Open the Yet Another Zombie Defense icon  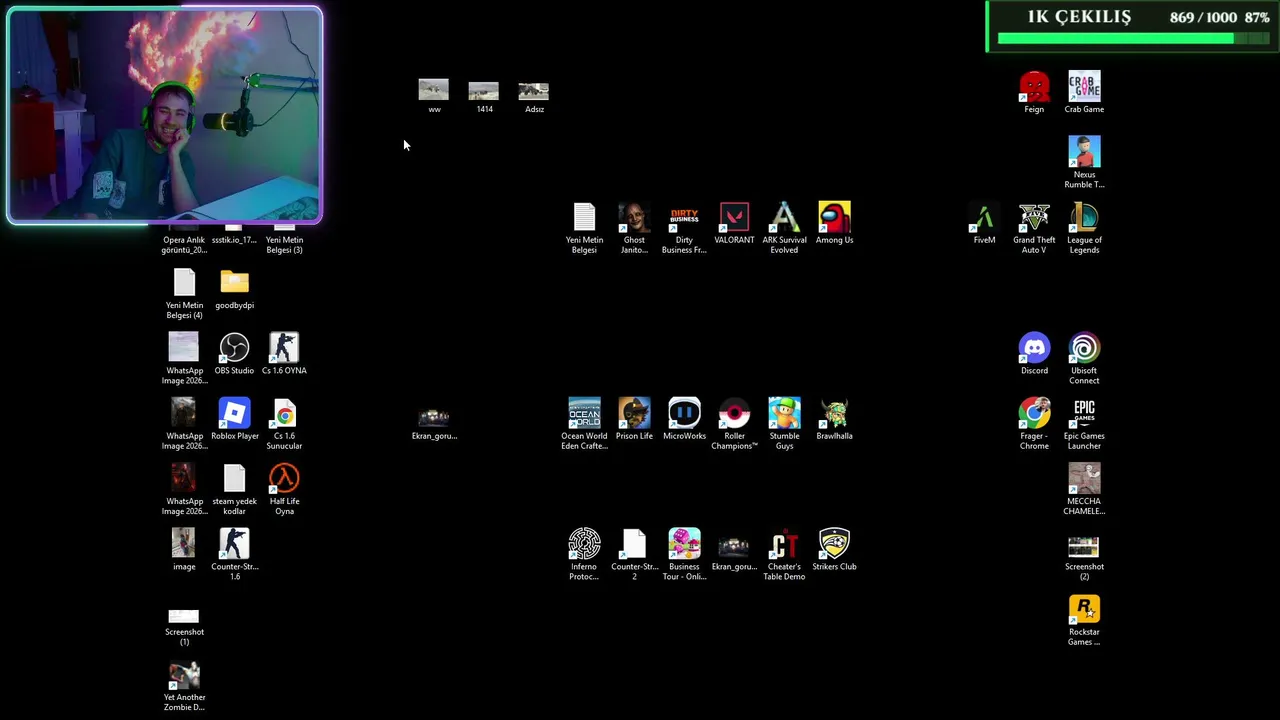click(184, 675)
